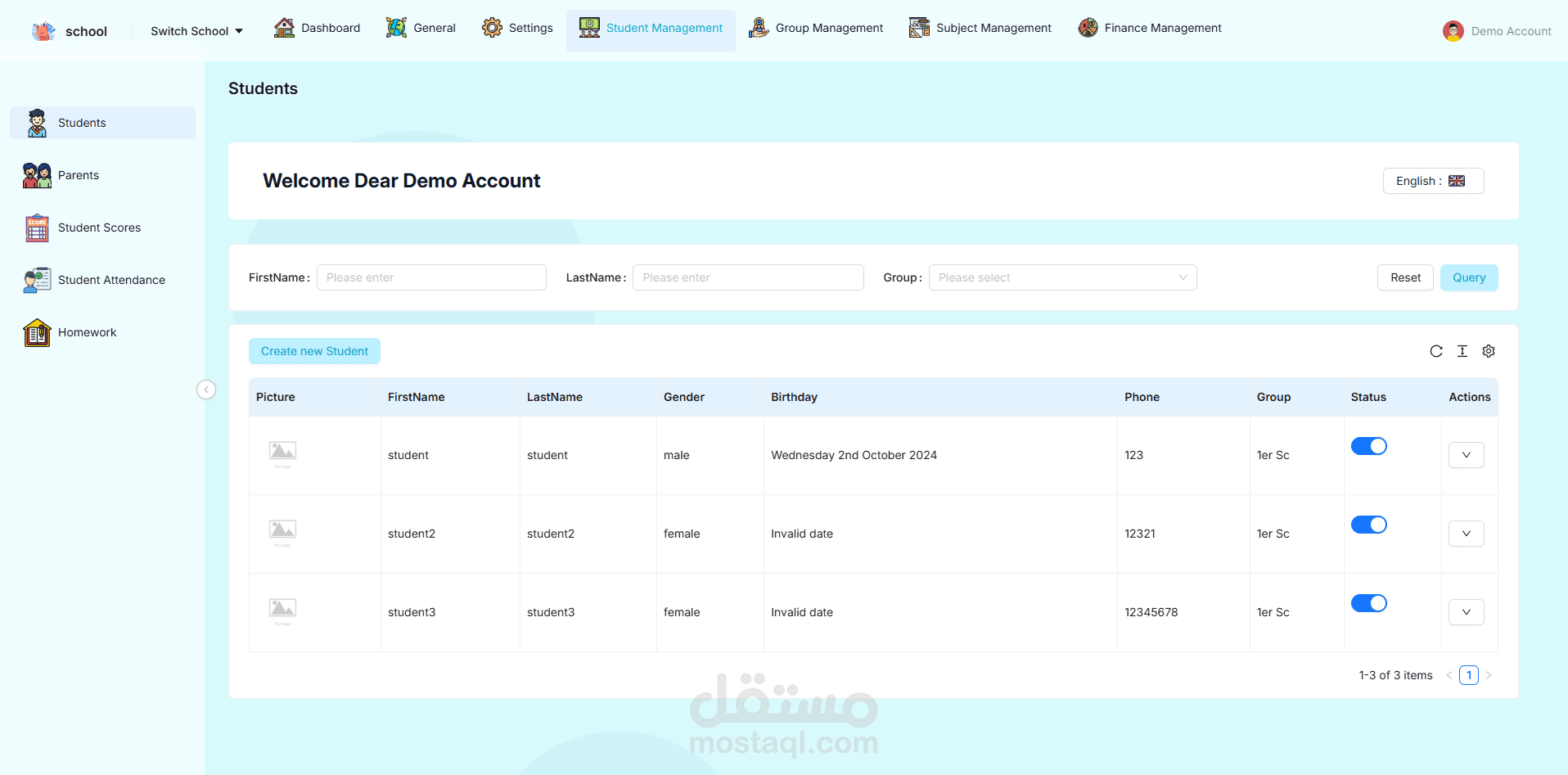
Task: Click the '1-3 of 3 items' text
Action: pos(1395,675)
